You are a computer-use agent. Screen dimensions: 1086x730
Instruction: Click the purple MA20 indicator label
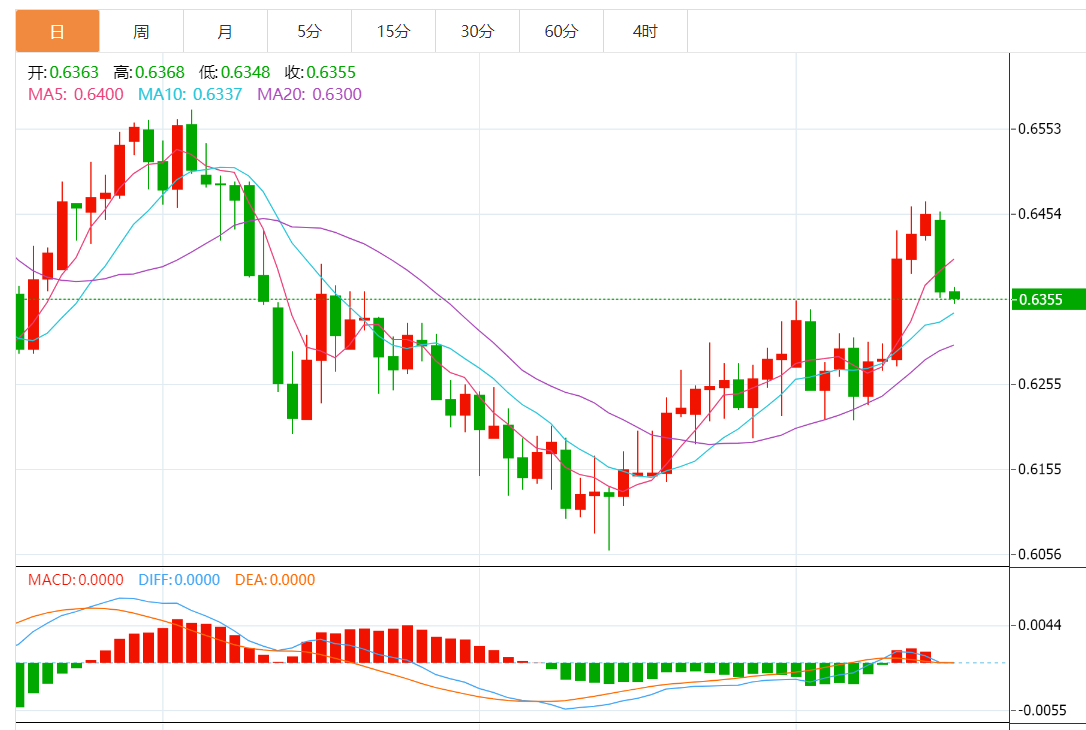[x=309, y=94]
